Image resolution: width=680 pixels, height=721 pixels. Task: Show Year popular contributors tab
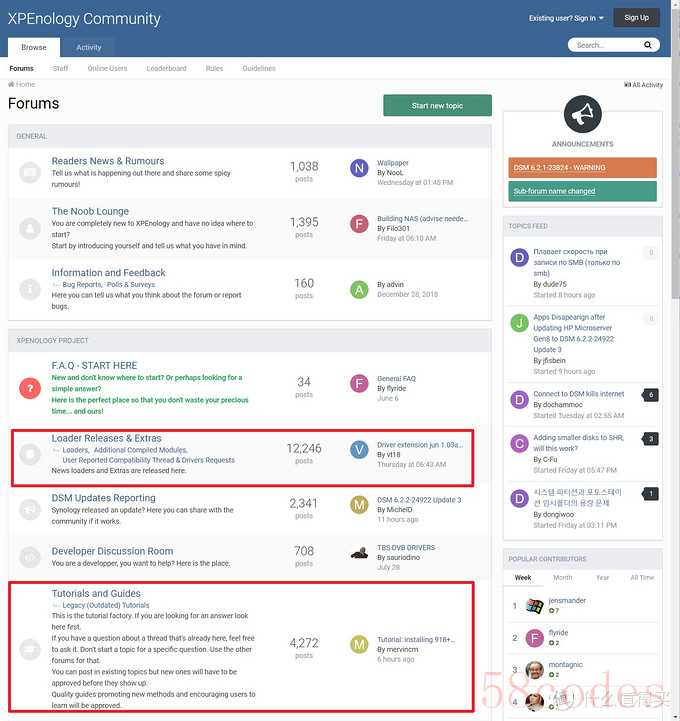602,578
